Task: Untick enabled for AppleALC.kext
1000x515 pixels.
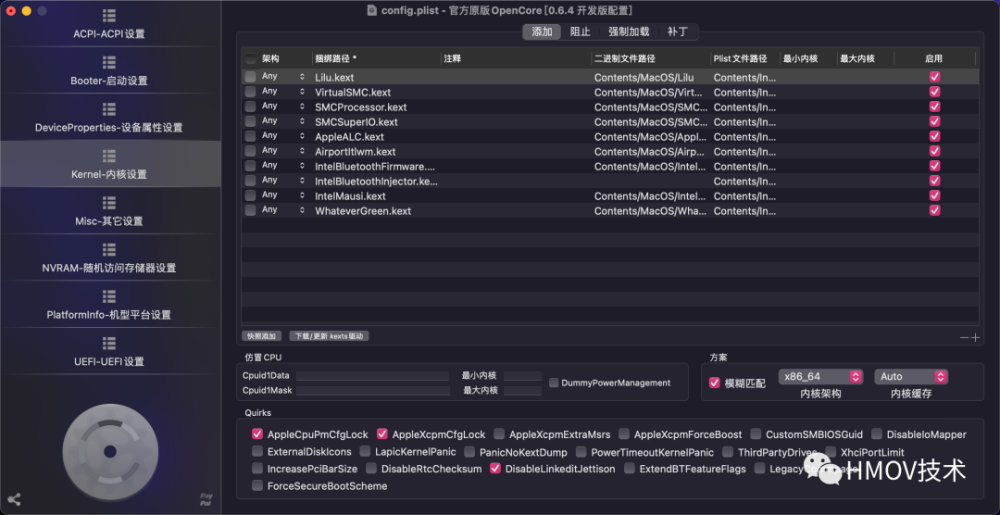Action: 934,136
